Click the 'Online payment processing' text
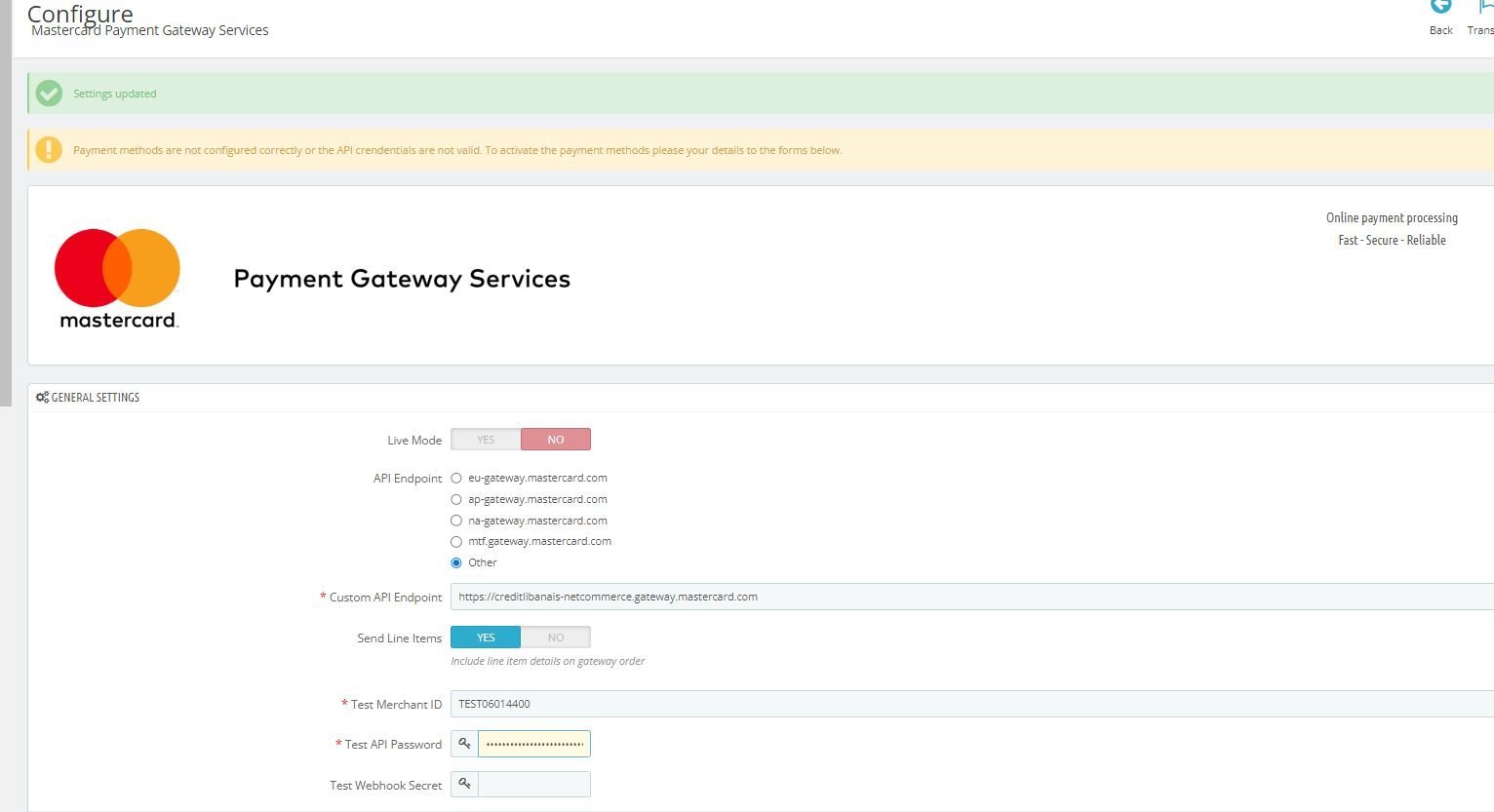 [x=1392, y=217]
